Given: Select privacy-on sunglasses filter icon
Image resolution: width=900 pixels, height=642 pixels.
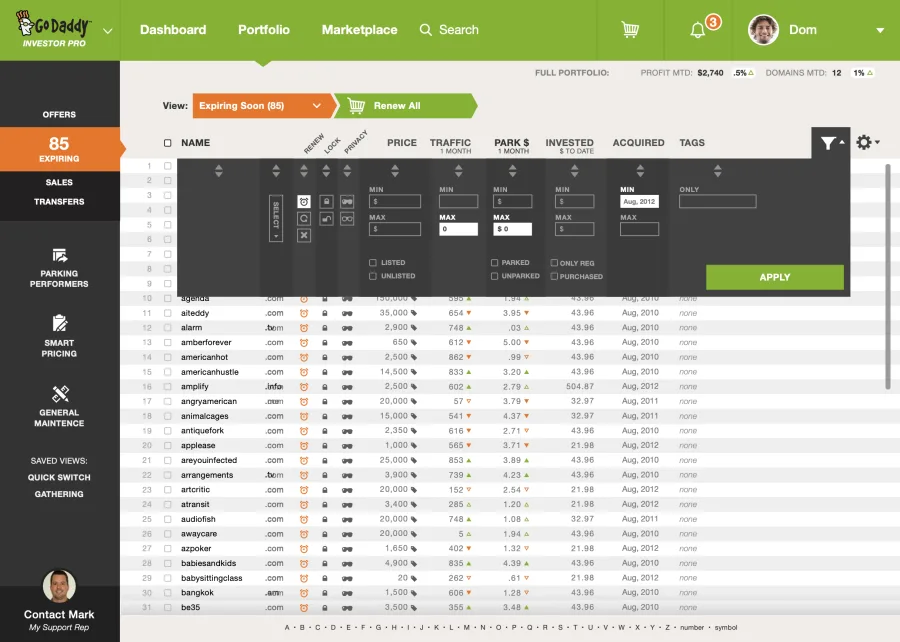Looking at the screenshot, I should tap(347, 201).
